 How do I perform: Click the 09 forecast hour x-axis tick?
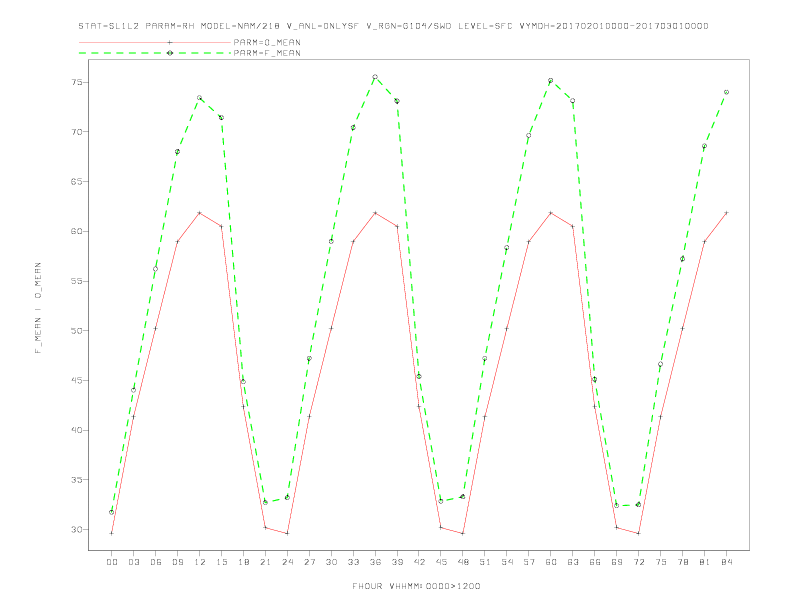click(177, 562)
